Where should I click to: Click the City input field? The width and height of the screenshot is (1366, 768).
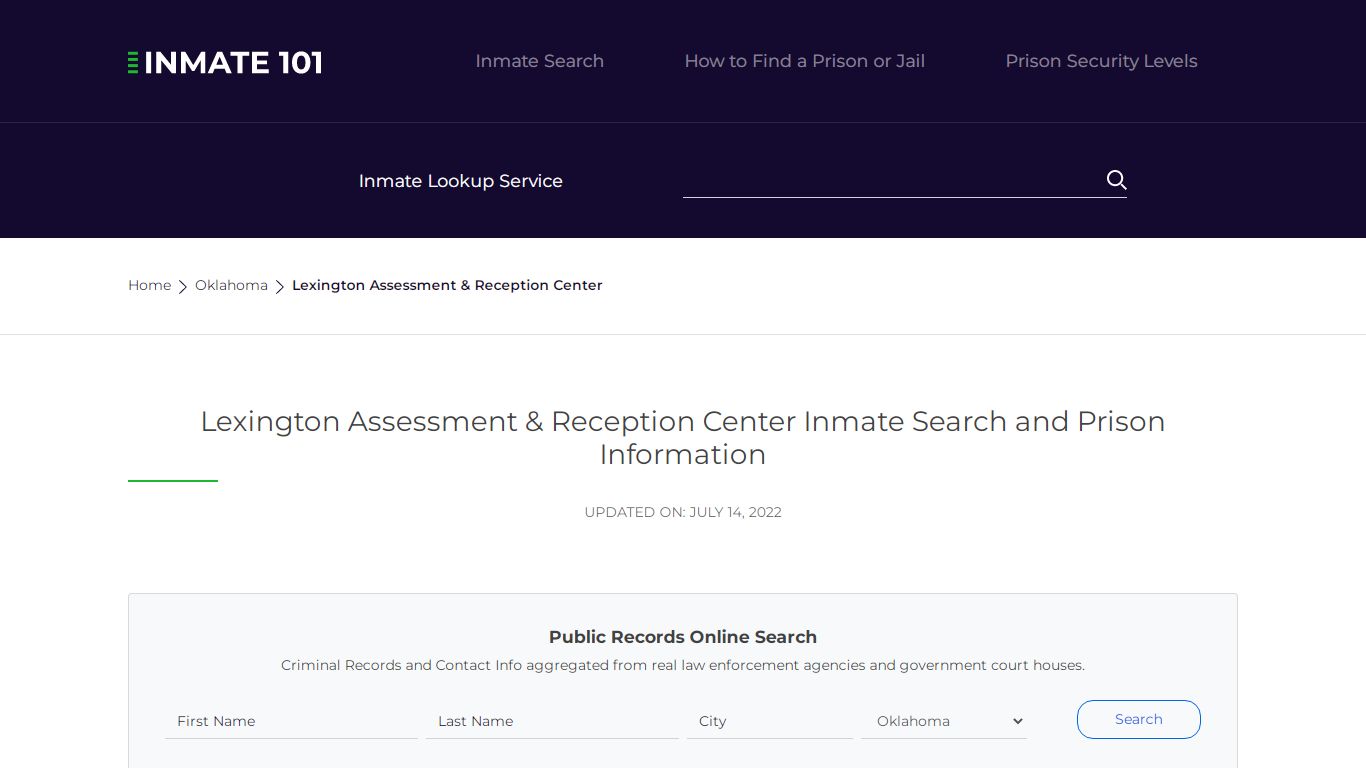point(770,721)
